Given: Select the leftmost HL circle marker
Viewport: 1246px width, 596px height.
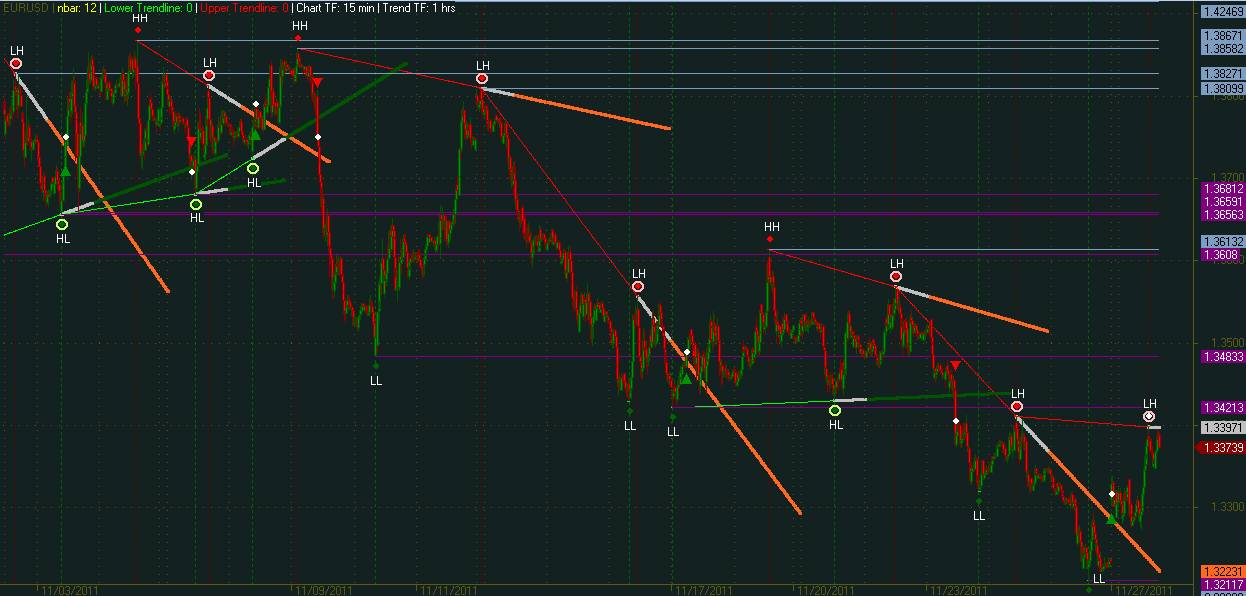Looking at the screenshot, I should coord(62,224).
